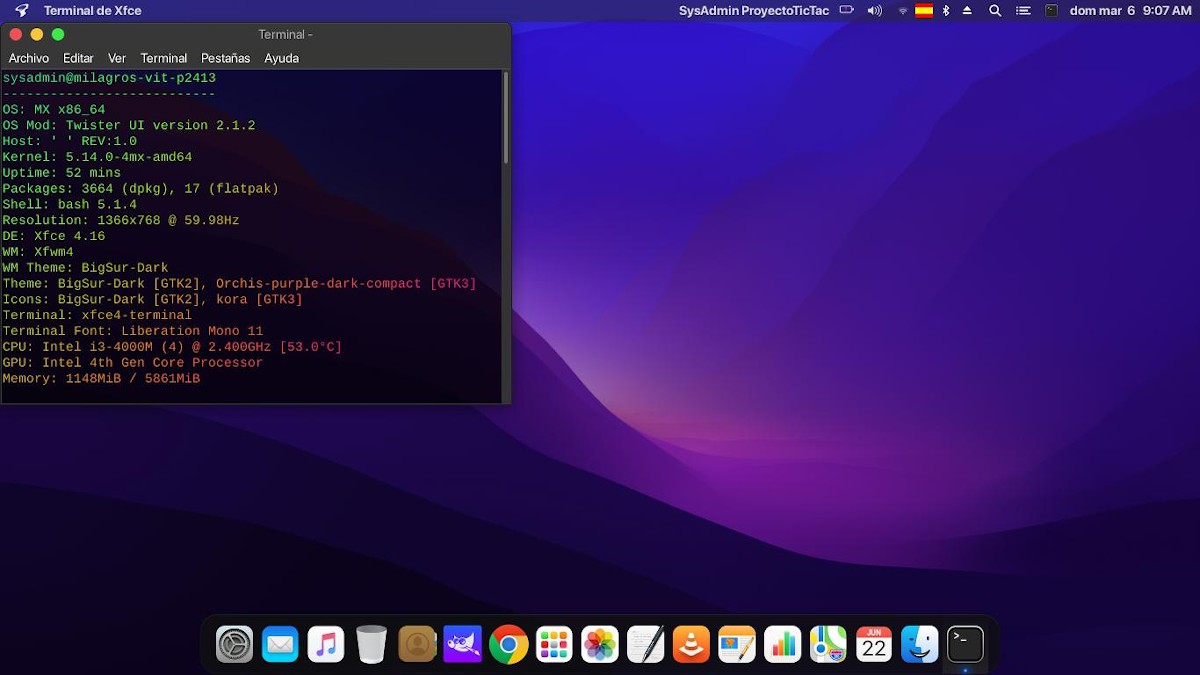The width and height of the screenshot is (1200, 675).
Task: Launch Google Chrome from the dock
Action: point(508,644)
